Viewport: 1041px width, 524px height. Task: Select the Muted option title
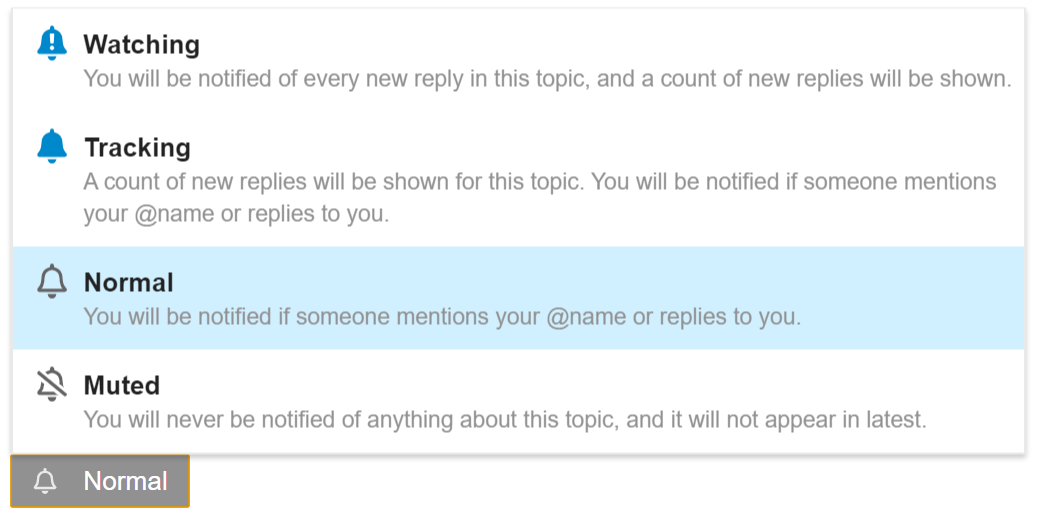click(x=122, y=385)
